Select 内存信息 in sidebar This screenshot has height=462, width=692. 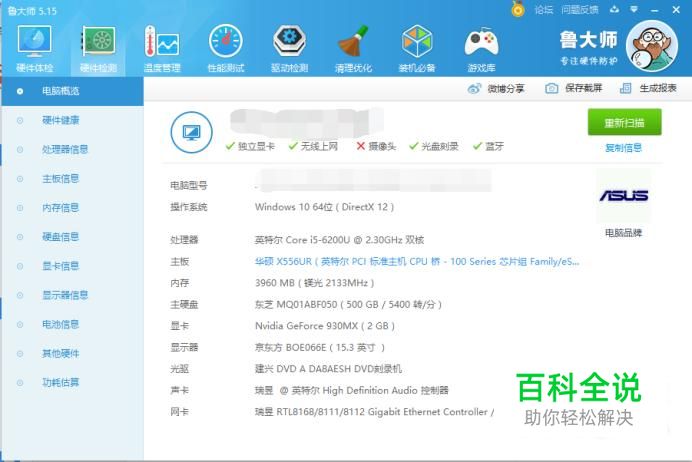point(72,207)
